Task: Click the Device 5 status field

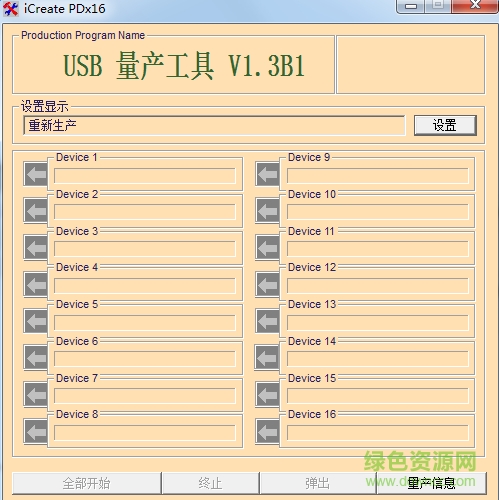Action: click(x=145, y=322)
